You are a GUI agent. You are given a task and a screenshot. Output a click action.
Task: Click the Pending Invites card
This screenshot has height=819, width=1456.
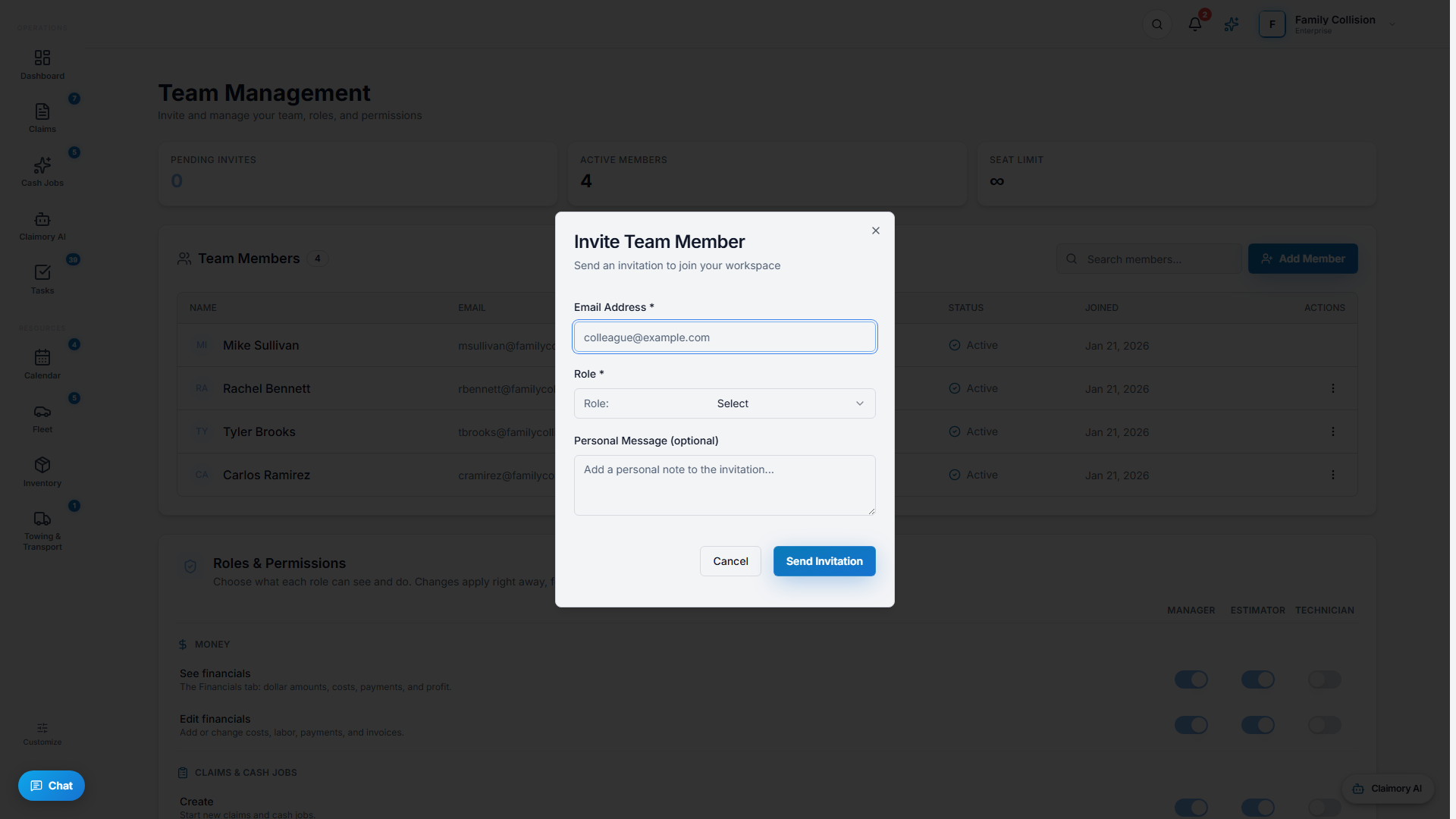358,174
